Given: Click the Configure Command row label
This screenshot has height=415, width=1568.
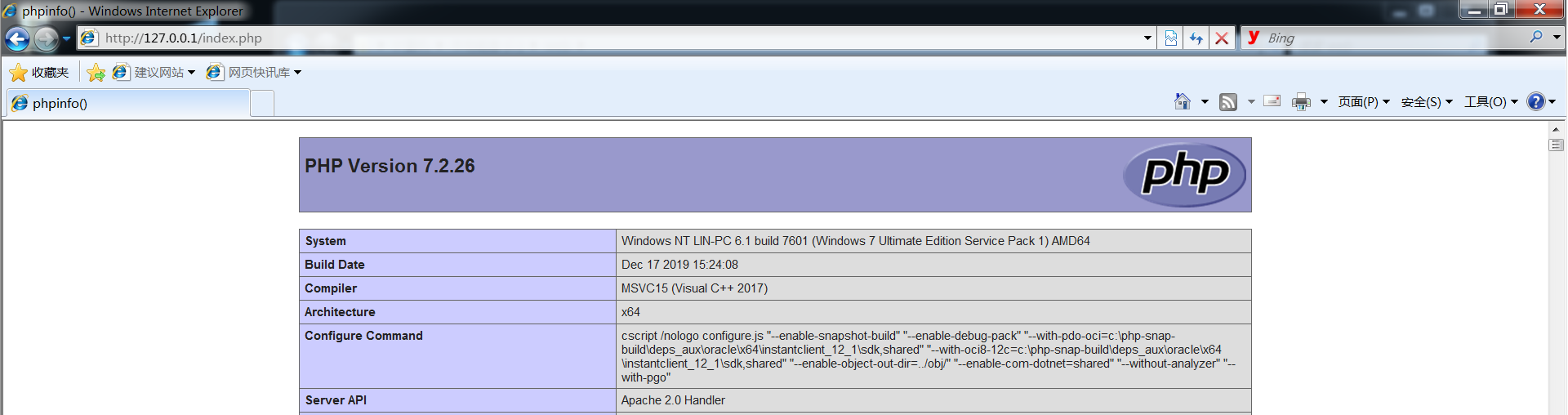Looking at the screenshot, I should click(x=363, y=336).
